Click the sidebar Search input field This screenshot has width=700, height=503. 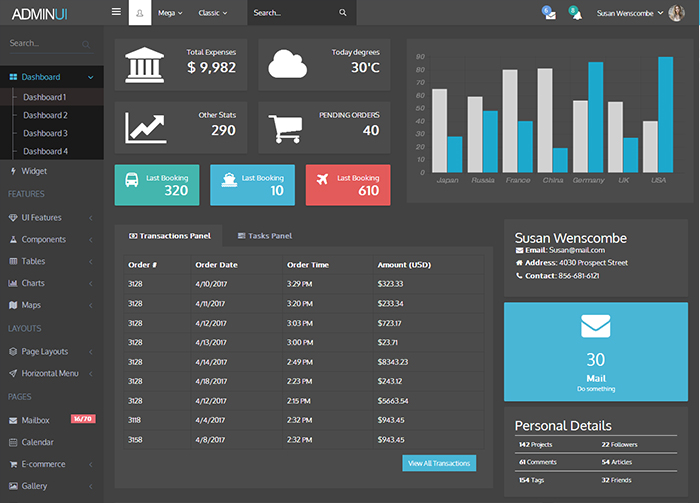tap(43, 44)
